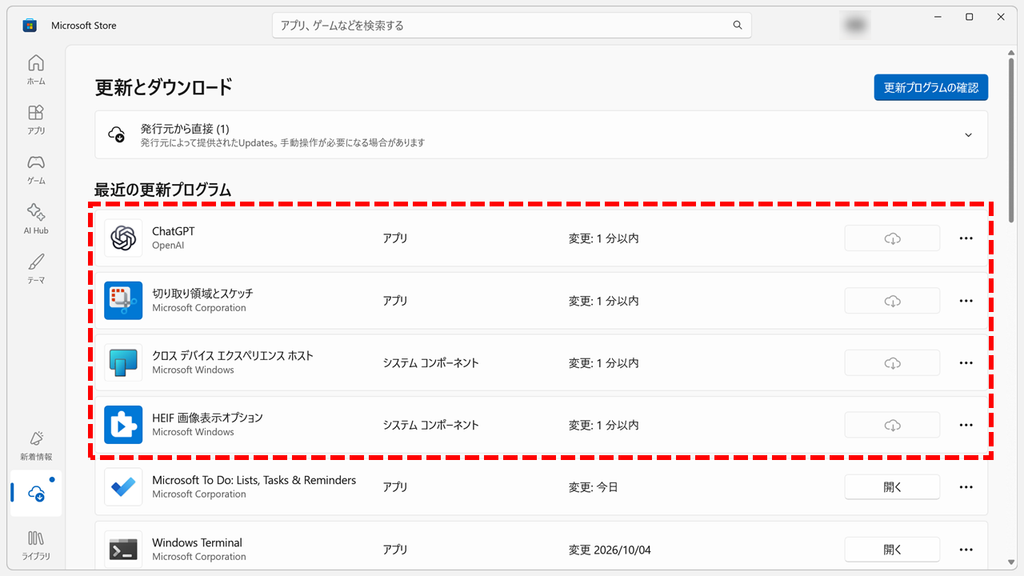Click the vertical scrollbar thumb
The image size is (1024, 576).
[1012, 139]
